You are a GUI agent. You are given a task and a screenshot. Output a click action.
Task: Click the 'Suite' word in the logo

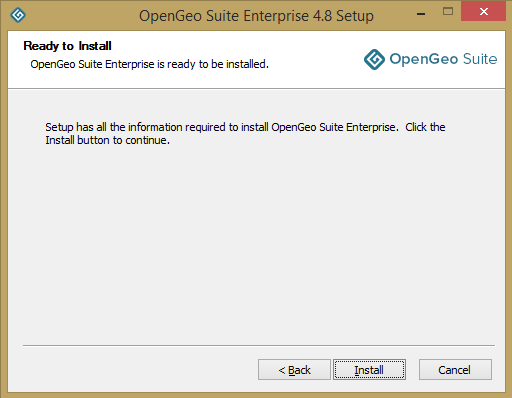480,59
